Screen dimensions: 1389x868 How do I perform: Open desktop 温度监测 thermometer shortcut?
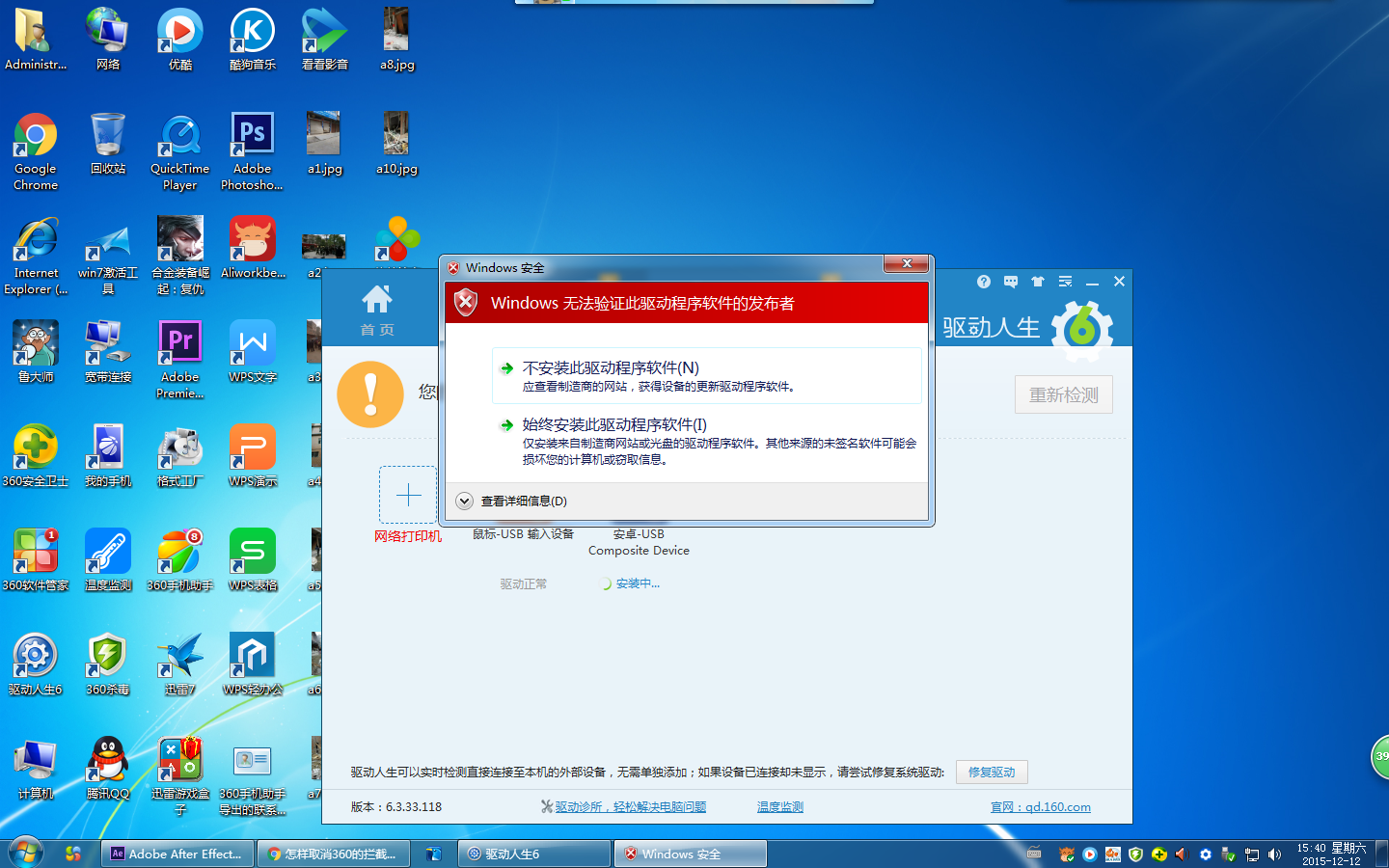click(108, 560)
